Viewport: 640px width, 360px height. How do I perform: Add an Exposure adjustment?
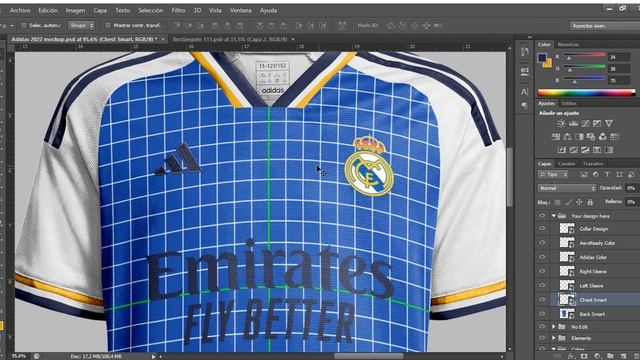point(597,123)
